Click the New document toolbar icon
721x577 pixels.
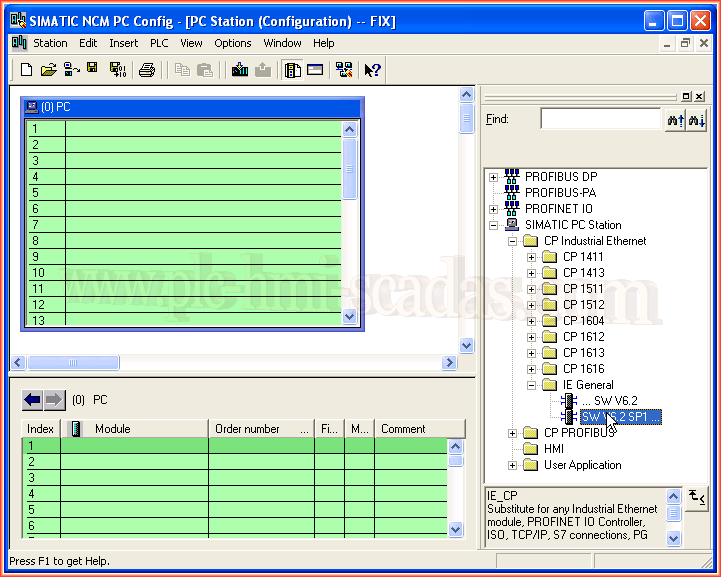tap(27, 70)
